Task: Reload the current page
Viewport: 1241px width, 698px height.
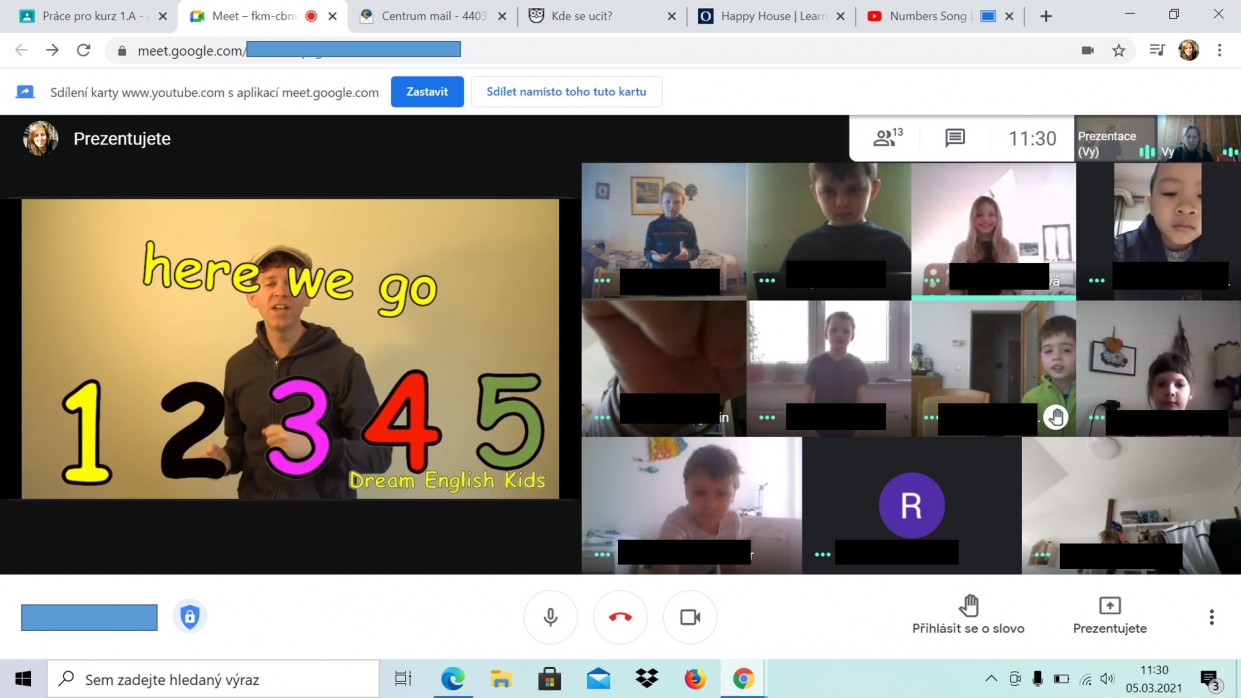Action: (83, 50)
